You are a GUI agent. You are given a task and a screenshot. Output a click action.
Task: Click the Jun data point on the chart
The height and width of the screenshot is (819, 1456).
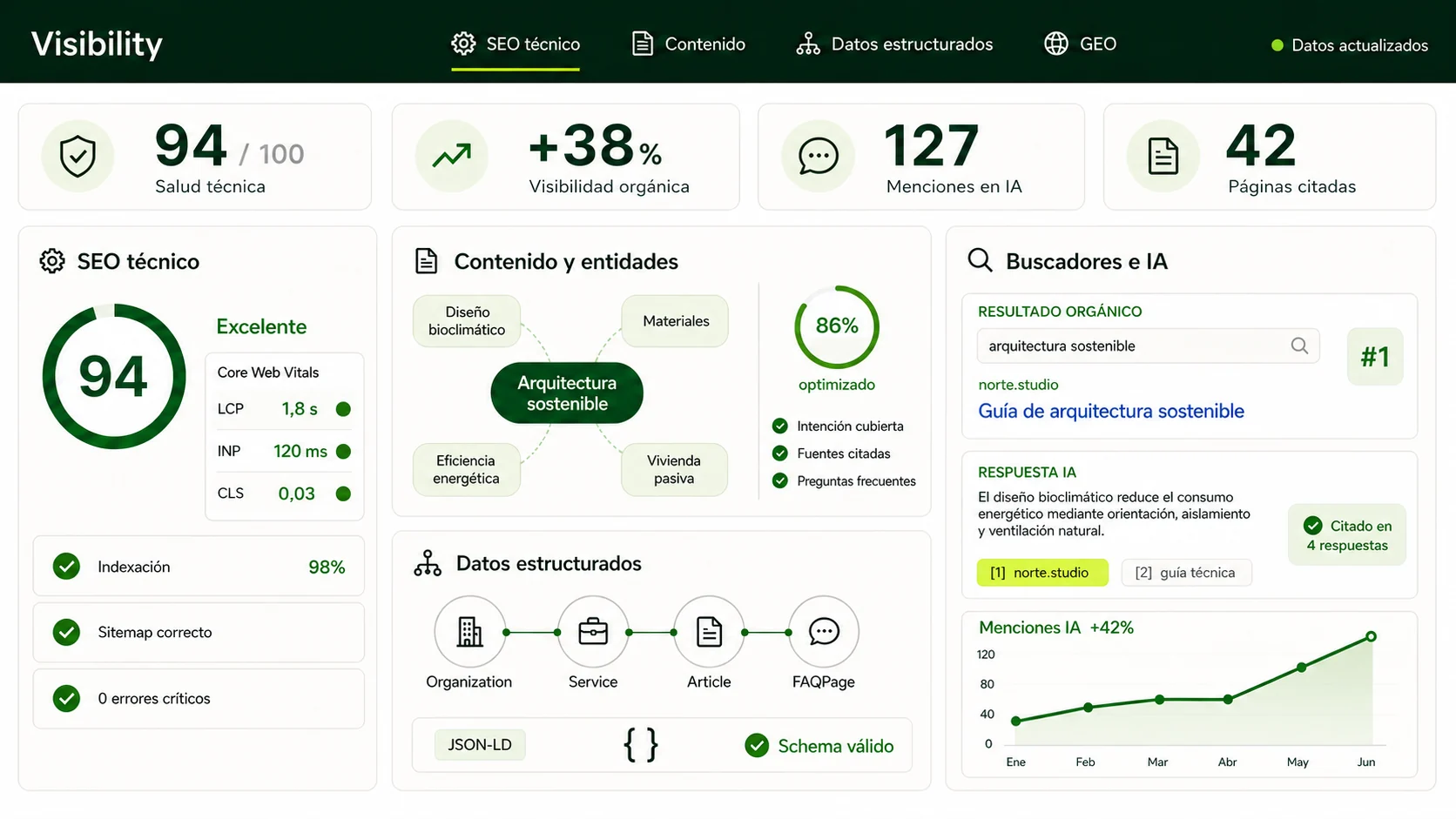coord(1371,636)
